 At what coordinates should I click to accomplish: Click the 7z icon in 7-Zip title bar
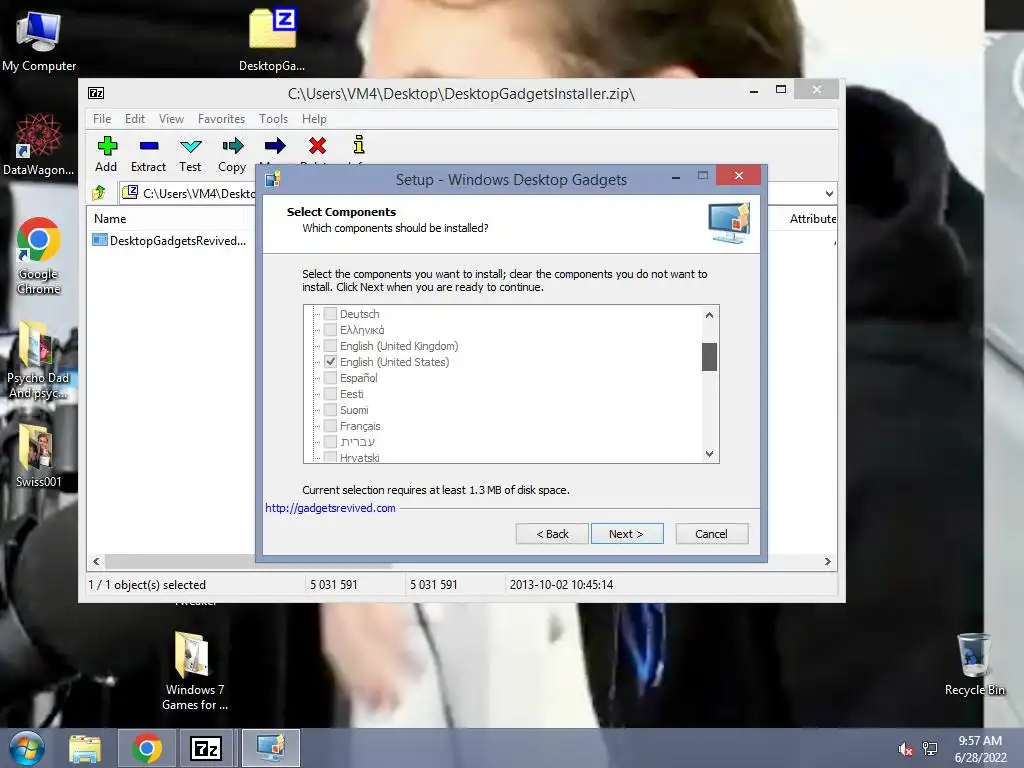pyautogui.click(x=96, y=93)
